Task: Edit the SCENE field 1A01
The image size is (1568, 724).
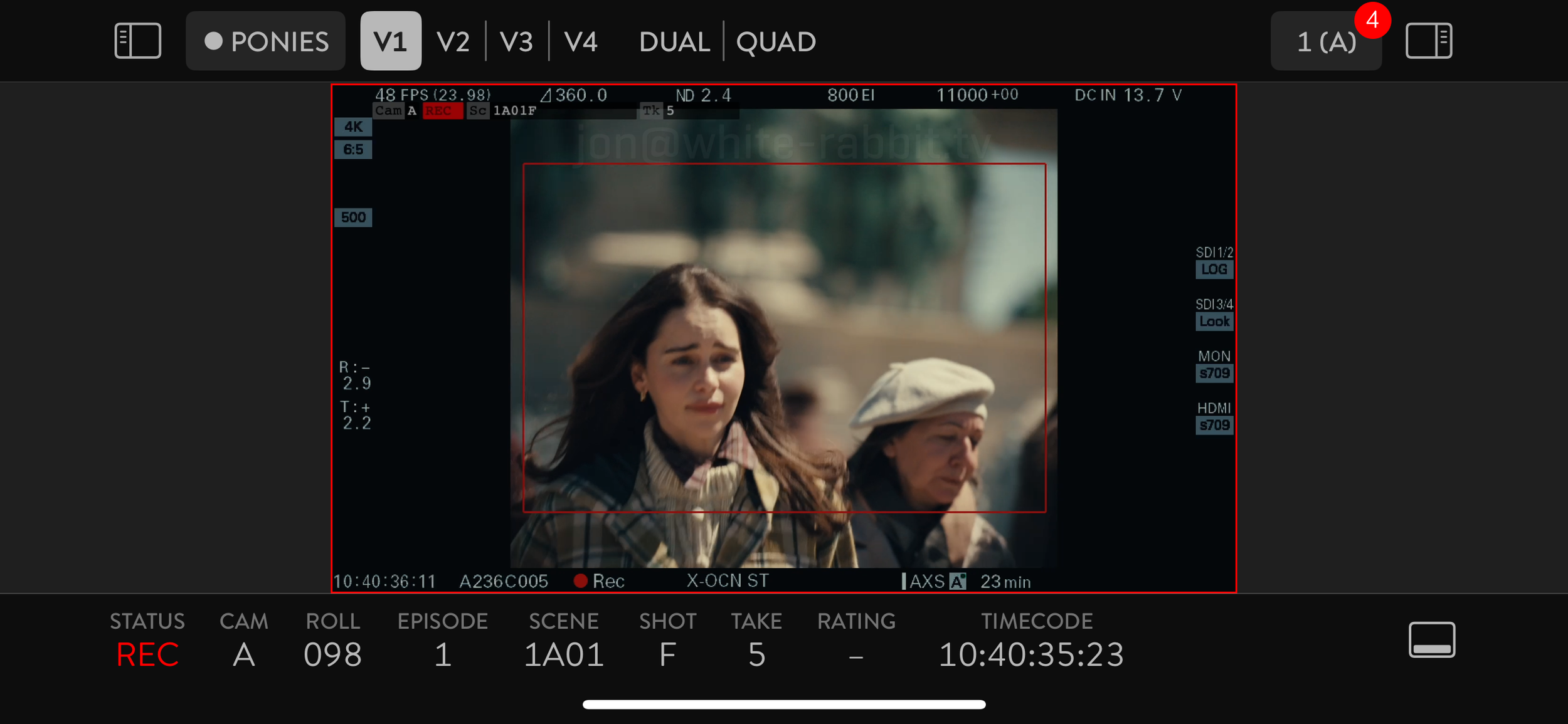Action: click(x=563, y=654)
